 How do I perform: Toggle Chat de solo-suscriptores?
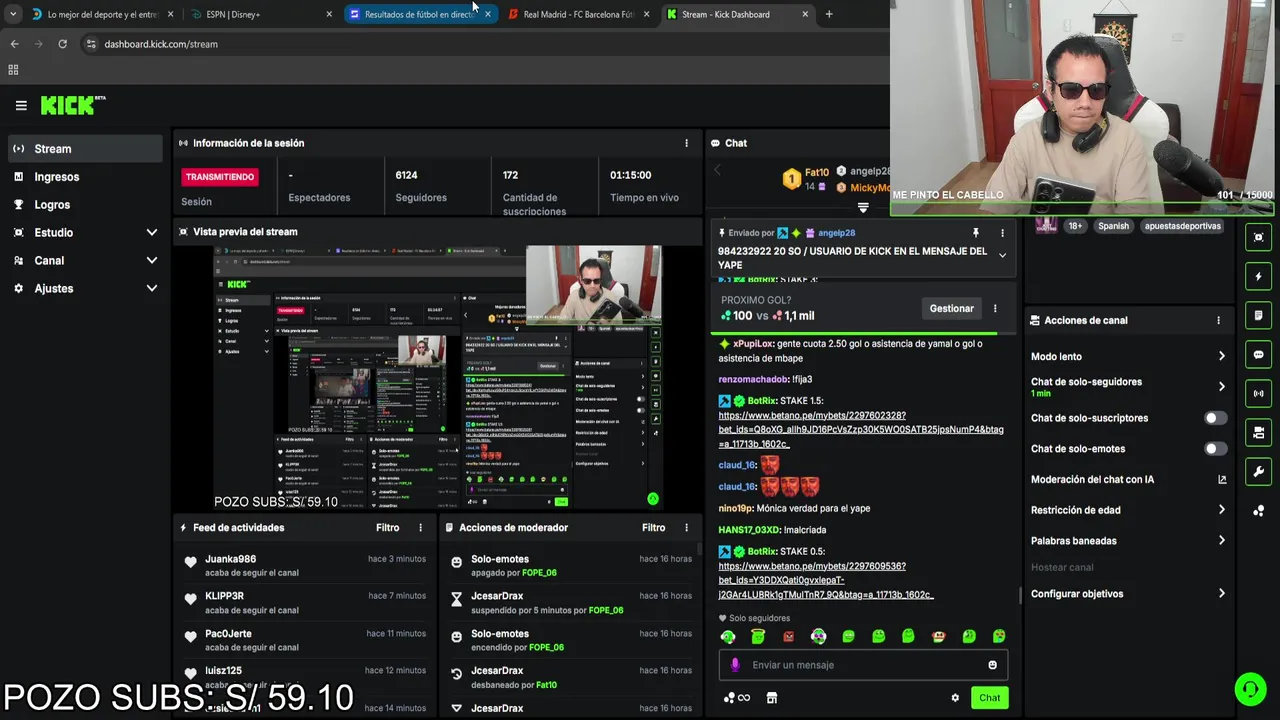[1215, 418]
